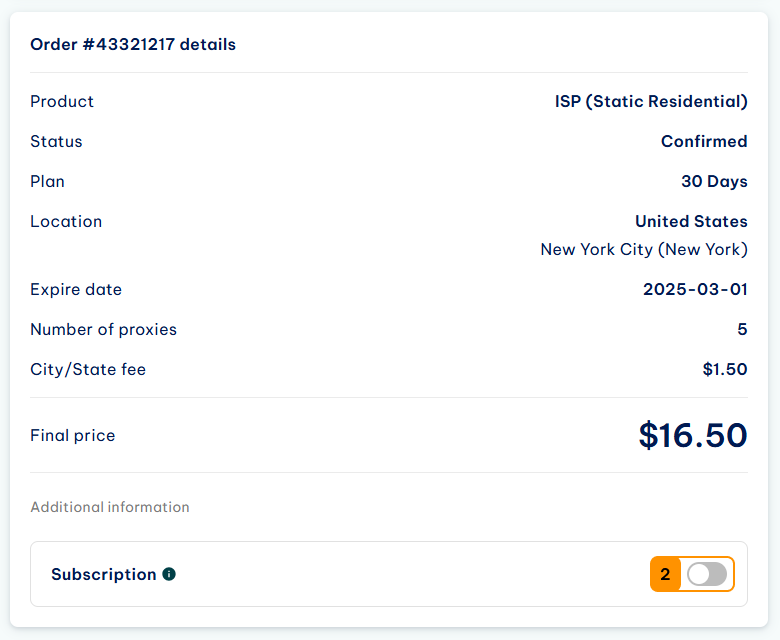Select the New York City (New York) text
The width and height of the screenshot is (780, 640).
644,249
